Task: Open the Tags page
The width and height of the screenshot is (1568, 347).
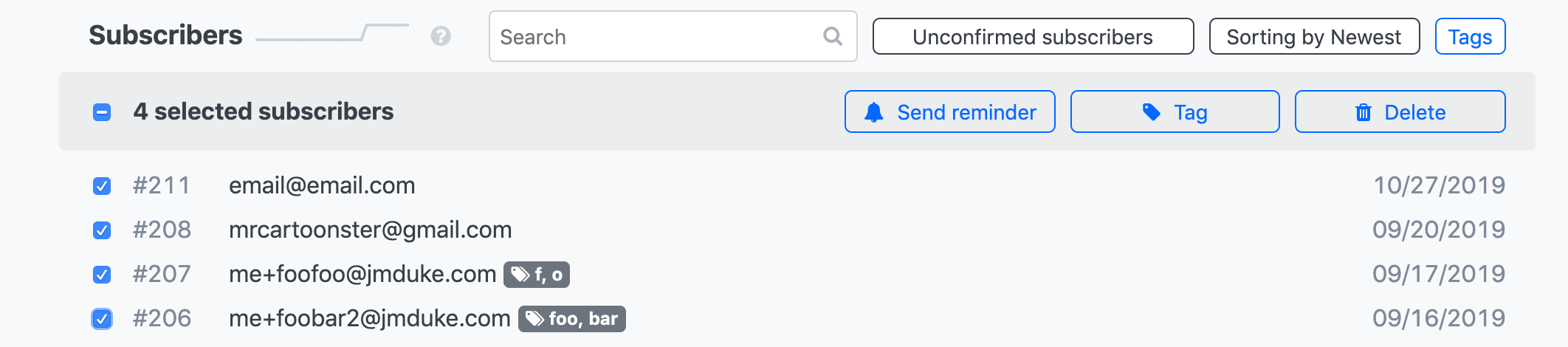Action: tap(1470, 37)
